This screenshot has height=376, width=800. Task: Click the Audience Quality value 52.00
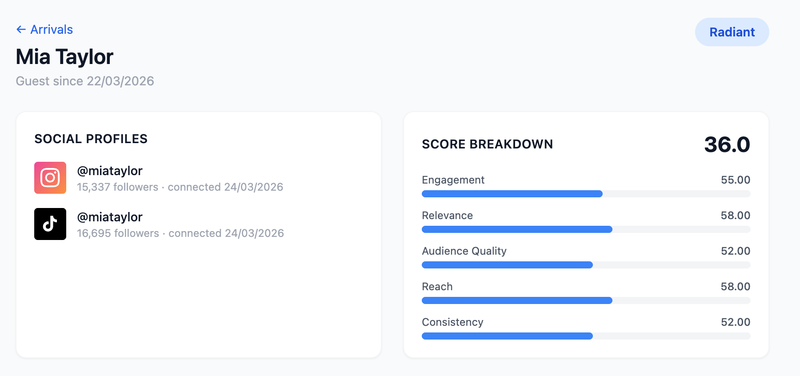[735, 251]
